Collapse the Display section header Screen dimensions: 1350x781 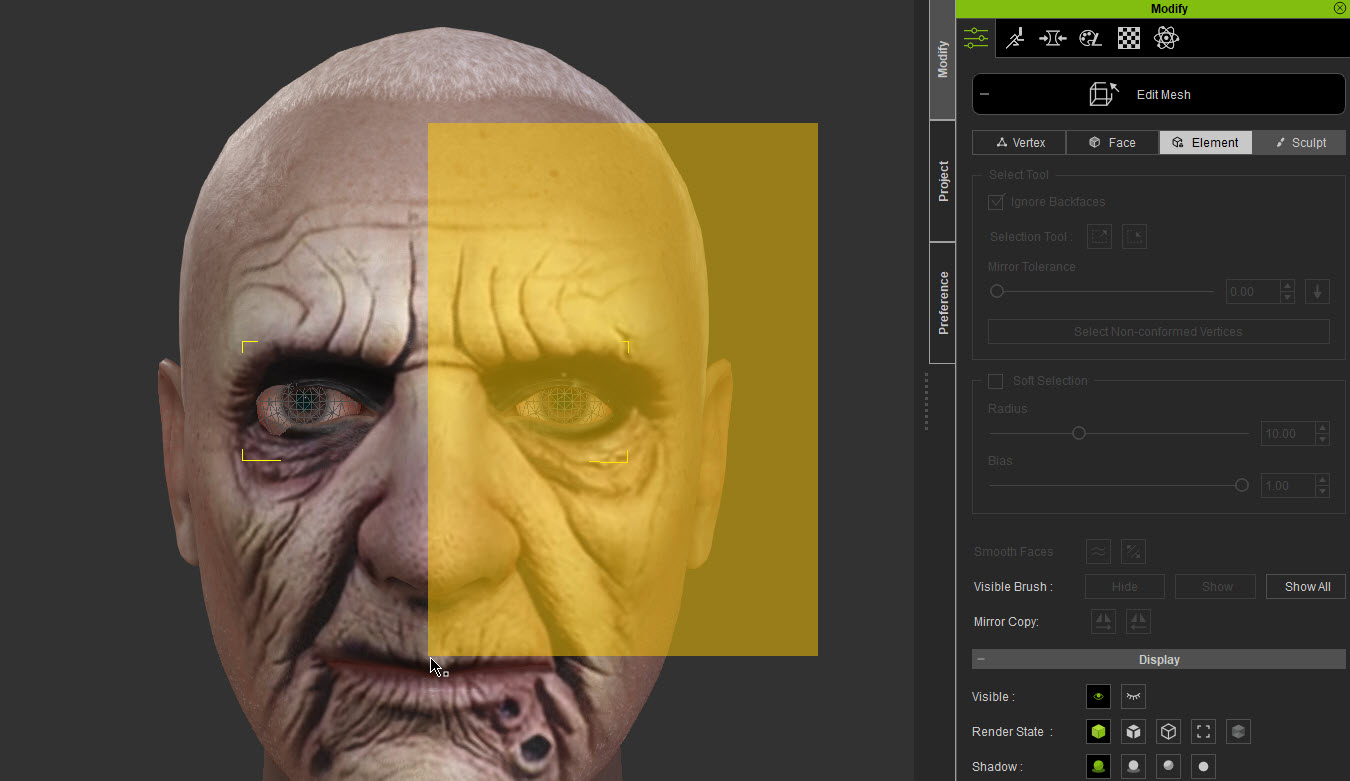[1158, 660]
